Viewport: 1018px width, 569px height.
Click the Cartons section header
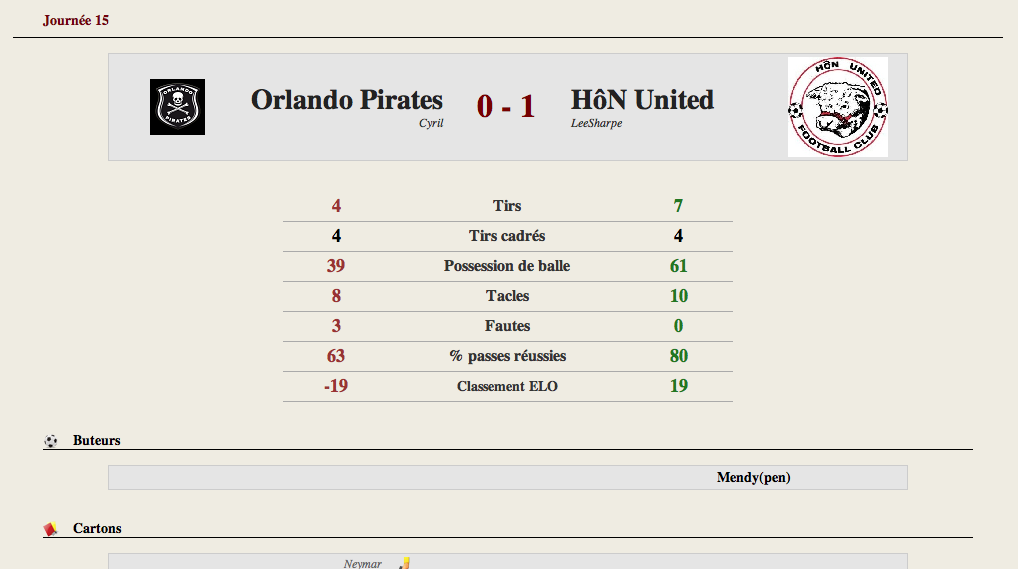click(97, 528)
